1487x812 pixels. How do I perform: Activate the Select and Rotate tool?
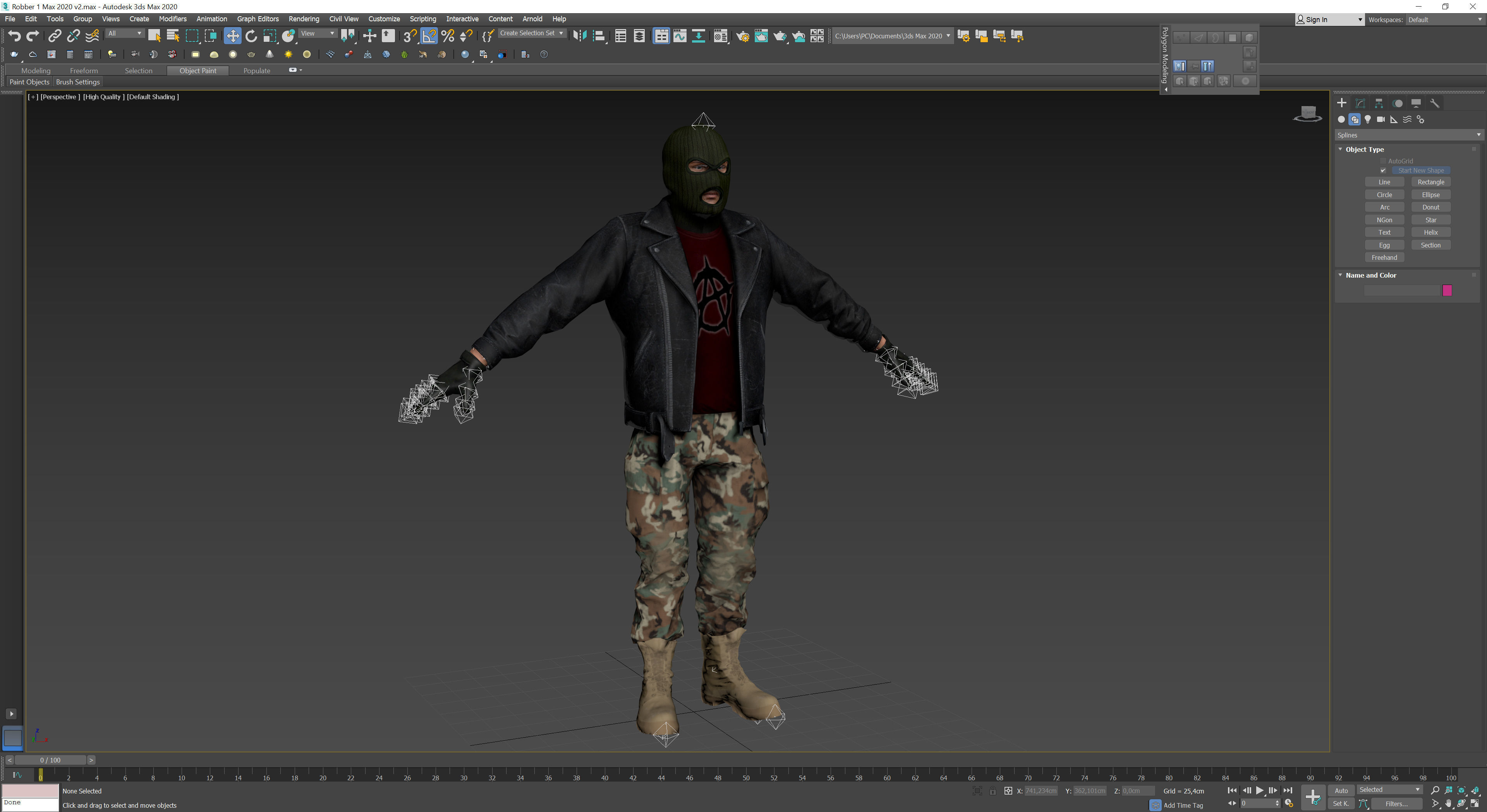click(251, 36)
